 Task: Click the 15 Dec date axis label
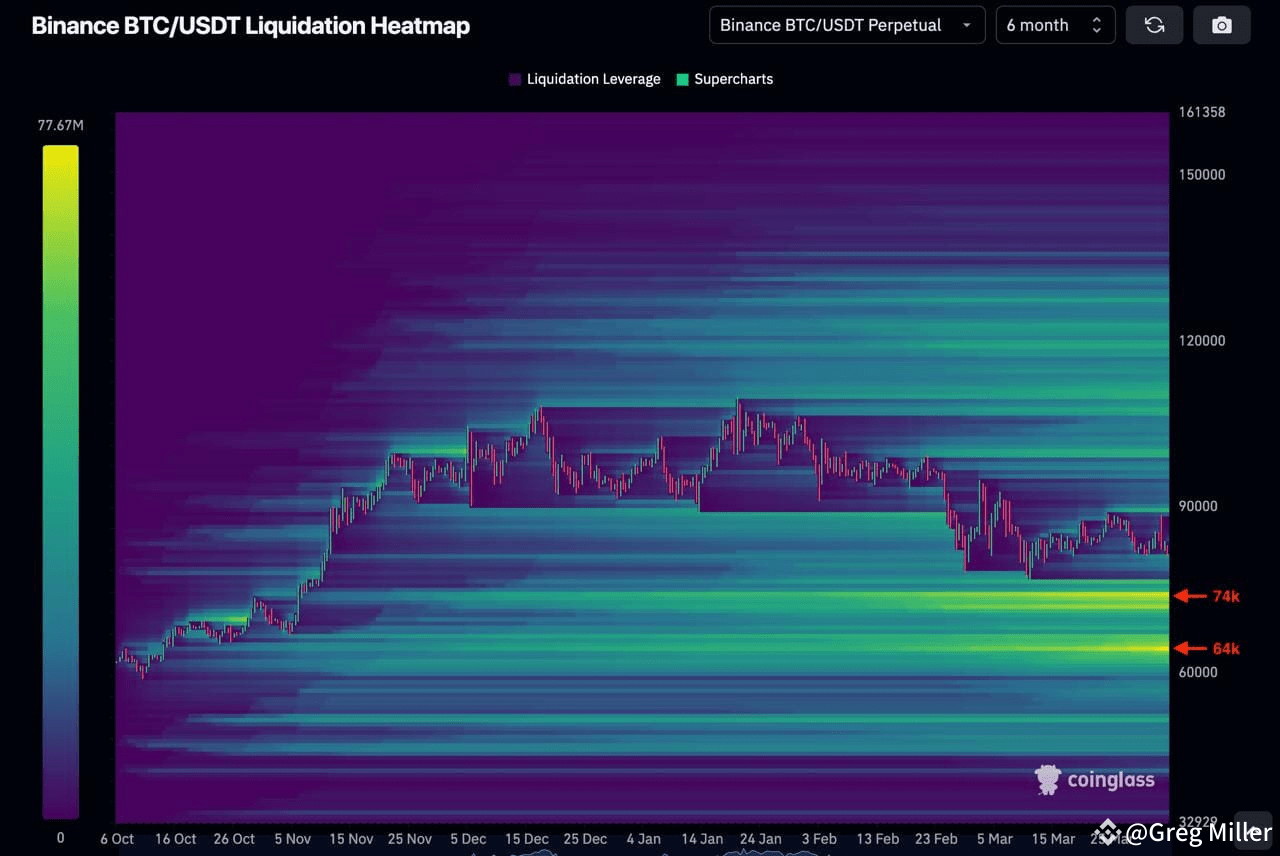(x=527, y=839)
